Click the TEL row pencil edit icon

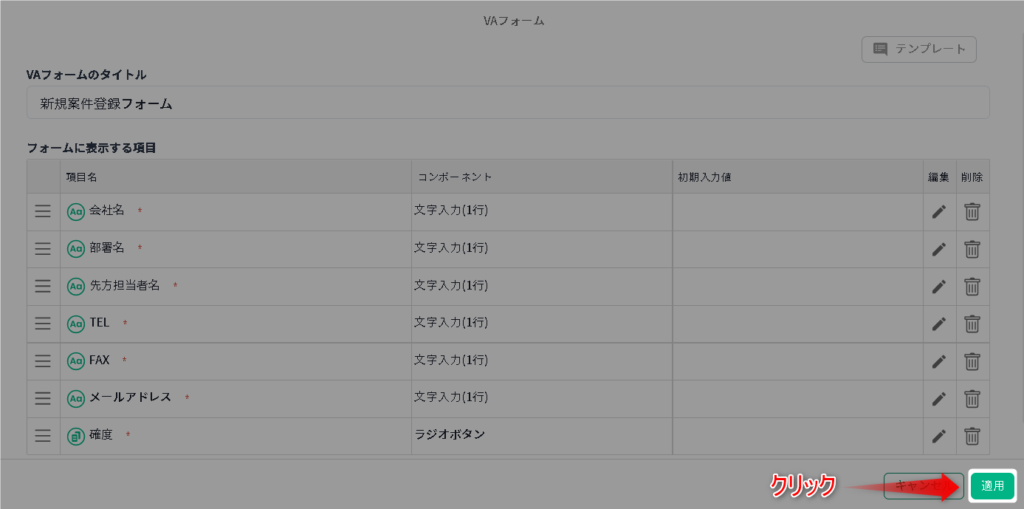(938, 323)
